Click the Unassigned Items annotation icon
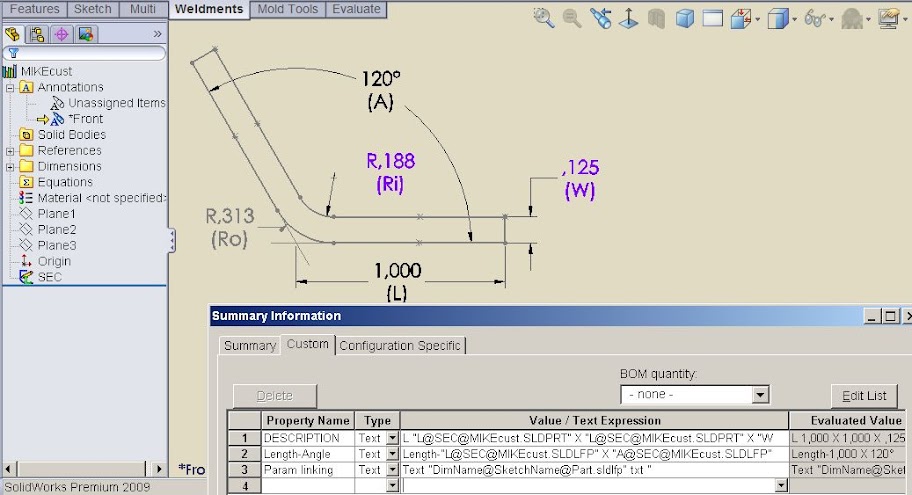 (57, 103)
